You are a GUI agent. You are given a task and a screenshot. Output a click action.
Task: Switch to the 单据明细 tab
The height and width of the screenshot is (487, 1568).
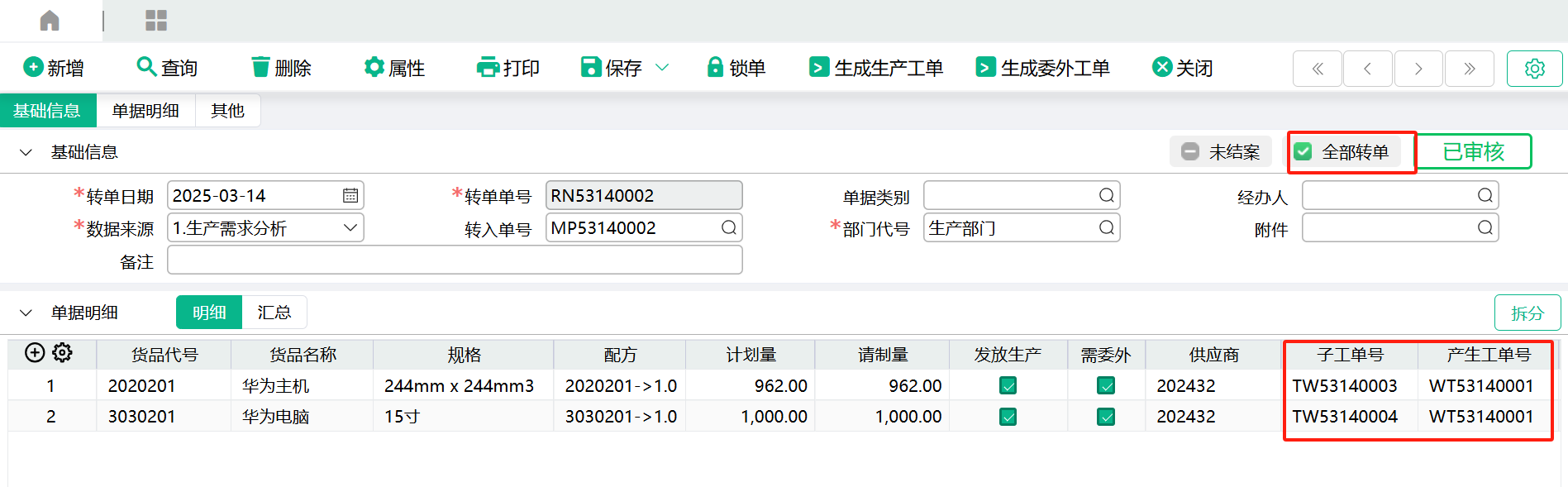click(145, 111)
